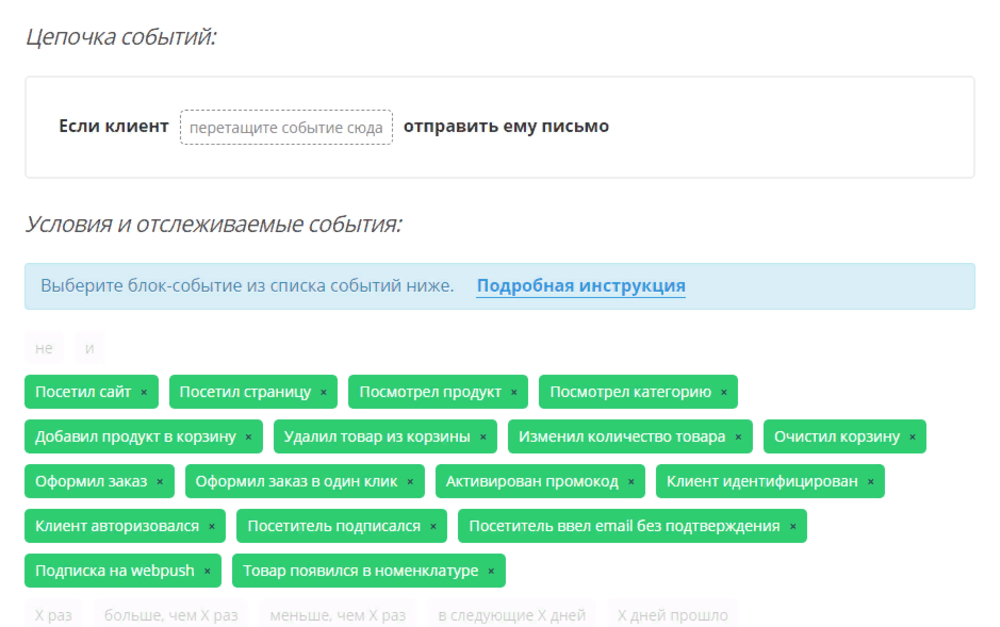
Task: Click the disabled 'и' operator block
Action: [90, 348]
